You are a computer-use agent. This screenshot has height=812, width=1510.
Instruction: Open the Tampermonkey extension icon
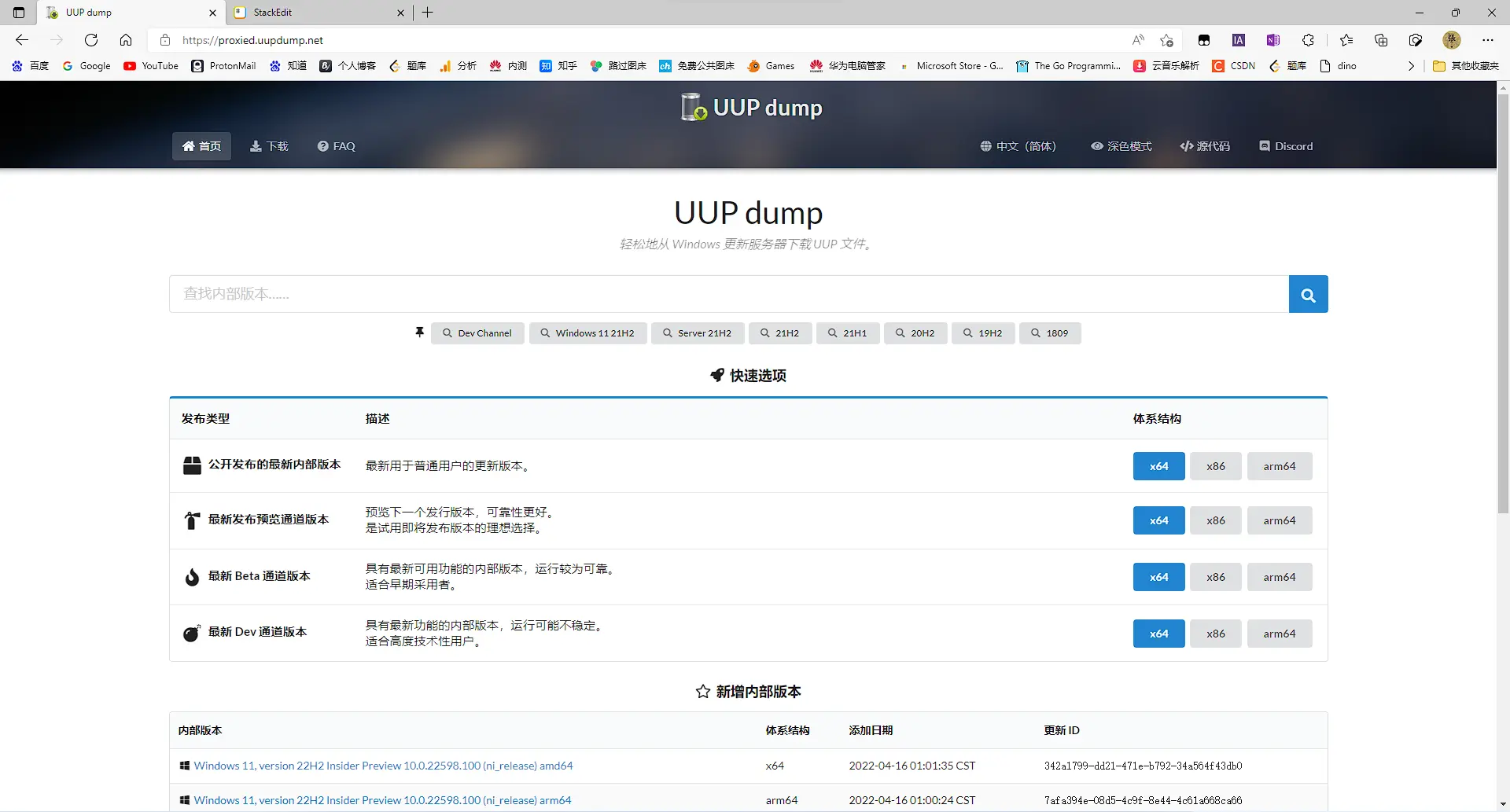click(x=1204, y=40)
